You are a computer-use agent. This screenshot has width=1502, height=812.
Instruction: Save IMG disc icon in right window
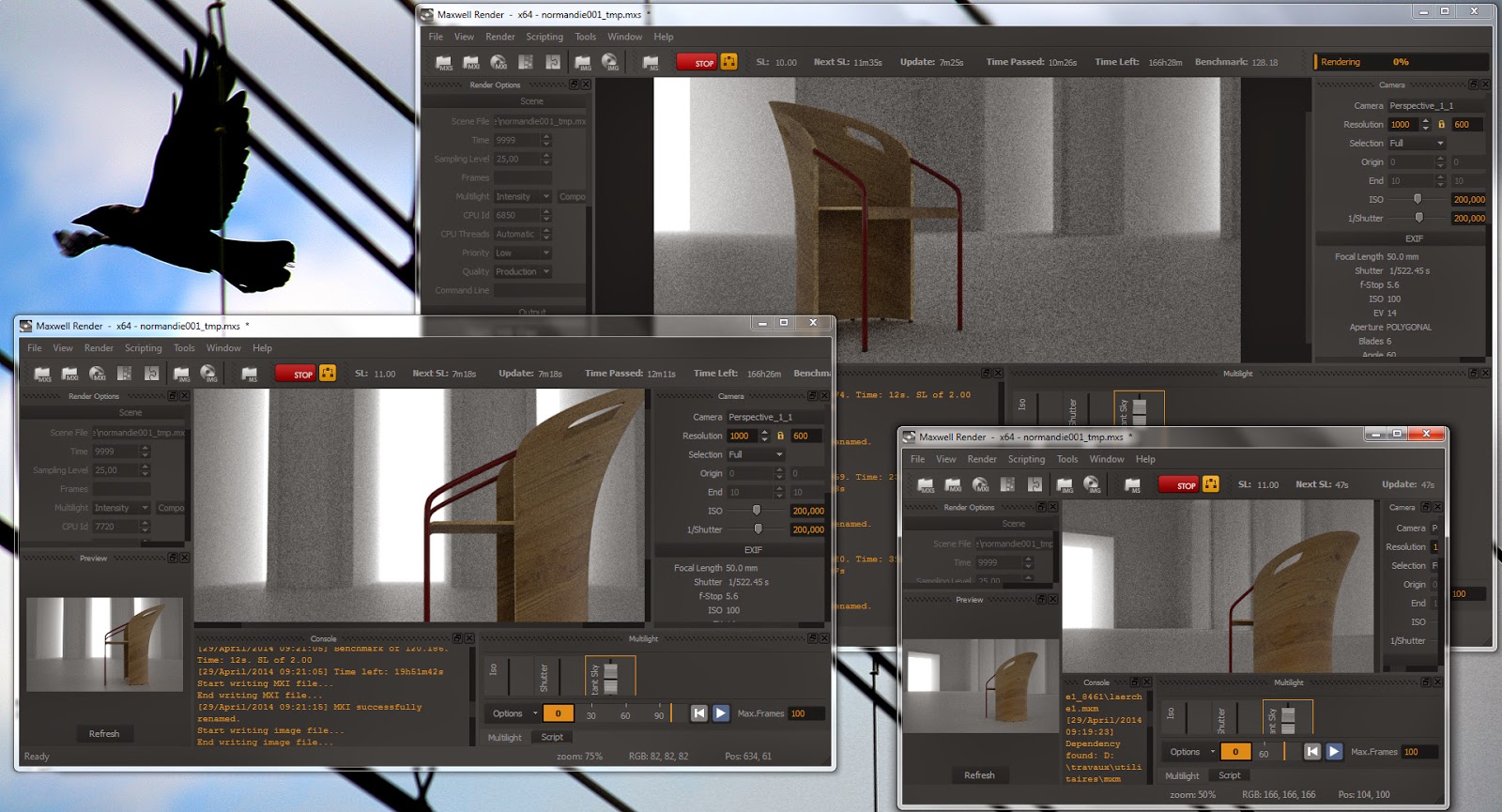click(1092, 485)
